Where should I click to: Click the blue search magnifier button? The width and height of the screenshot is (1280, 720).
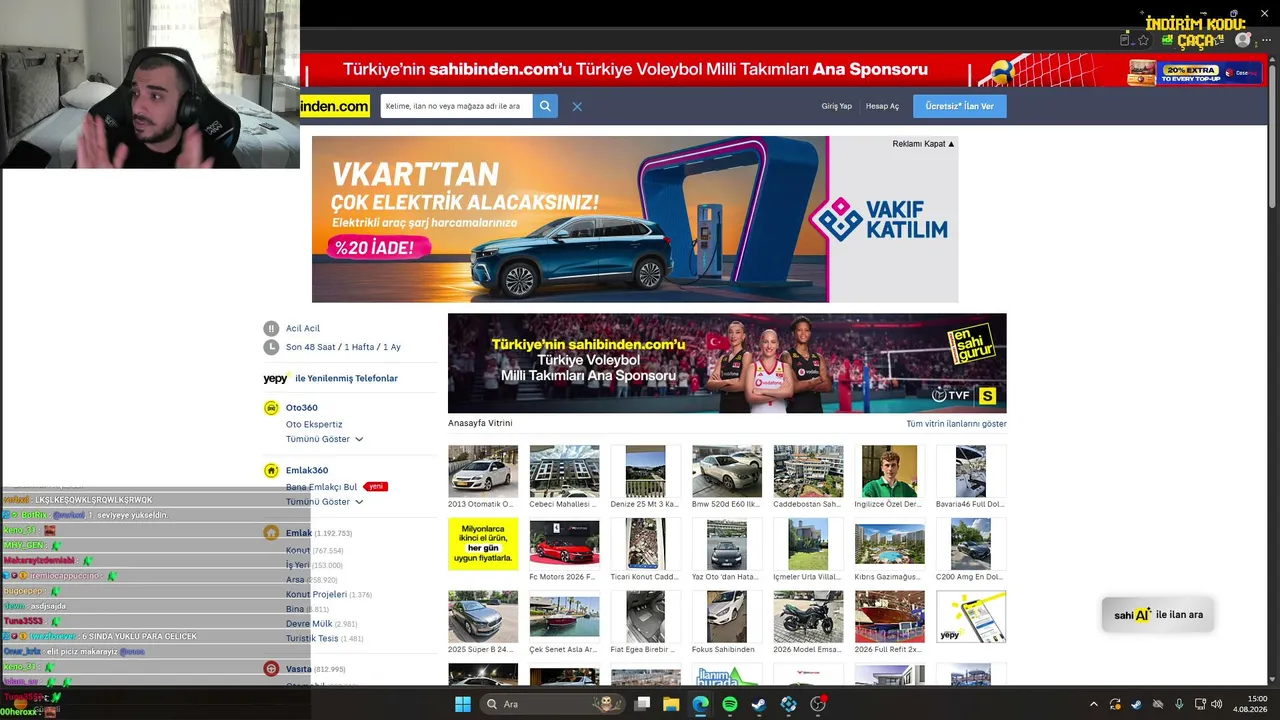point(545,106)
